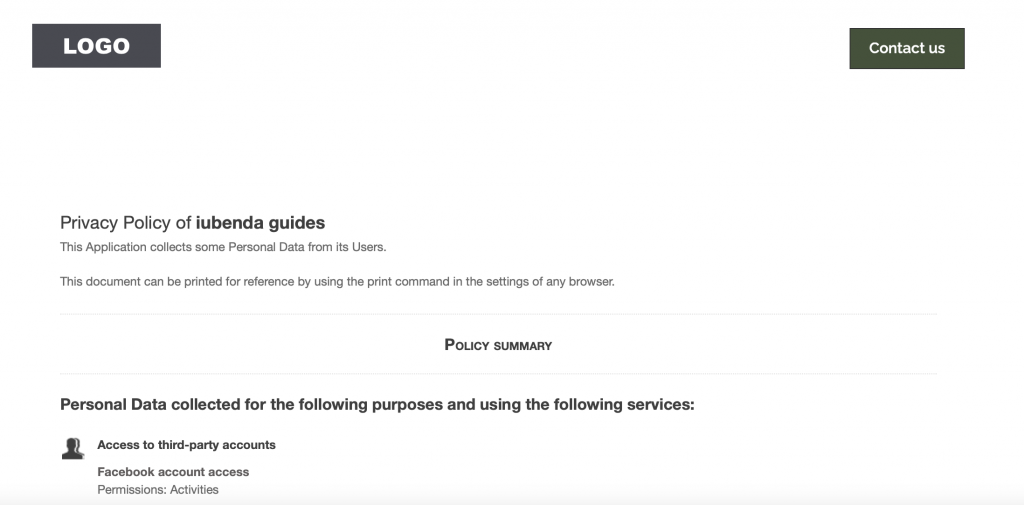
Task: Click the person silhouette icon
Action: coord(72,449)
